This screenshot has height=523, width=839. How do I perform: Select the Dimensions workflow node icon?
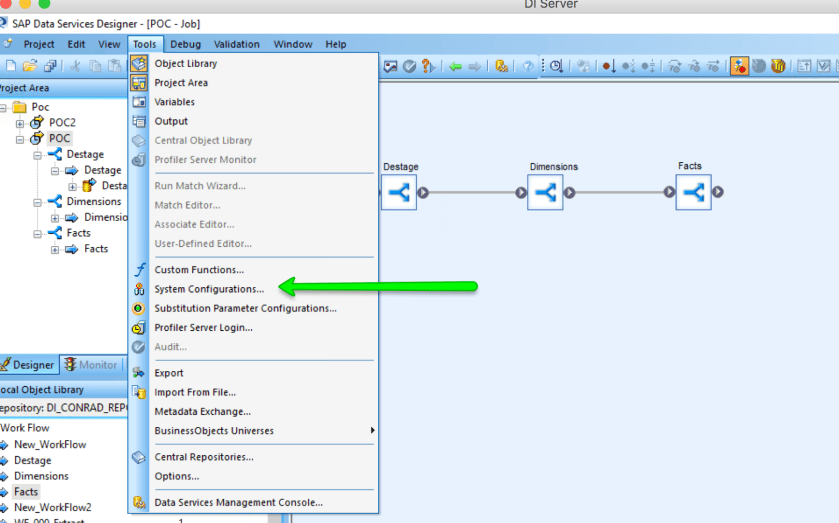545,193
